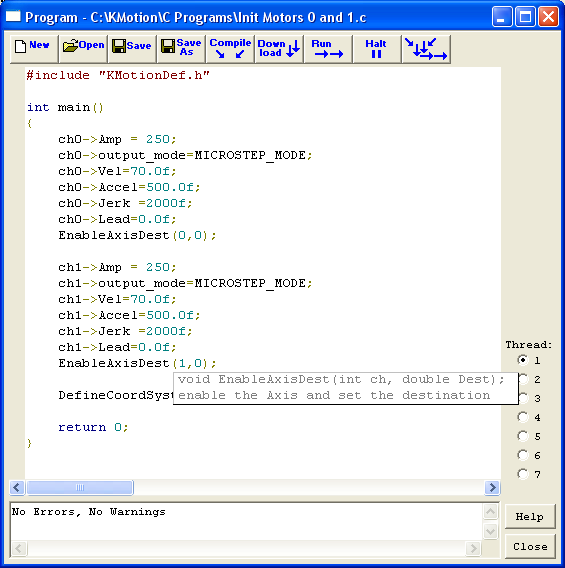Click the compile-download-run combined button
Screen dimensions: 565x568
[426, 49]
